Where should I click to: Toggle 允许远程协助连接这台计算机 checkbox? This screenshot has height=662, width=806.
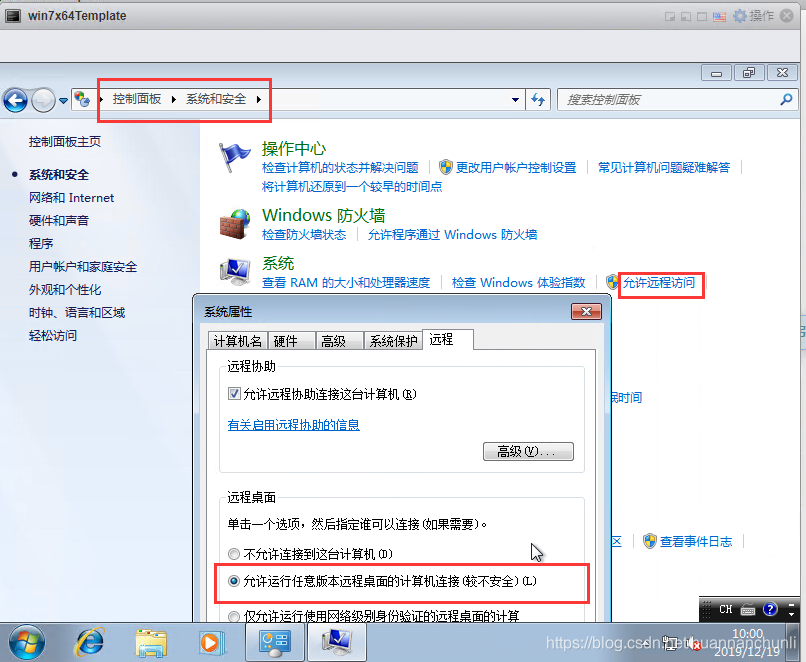tap(234, 394)
